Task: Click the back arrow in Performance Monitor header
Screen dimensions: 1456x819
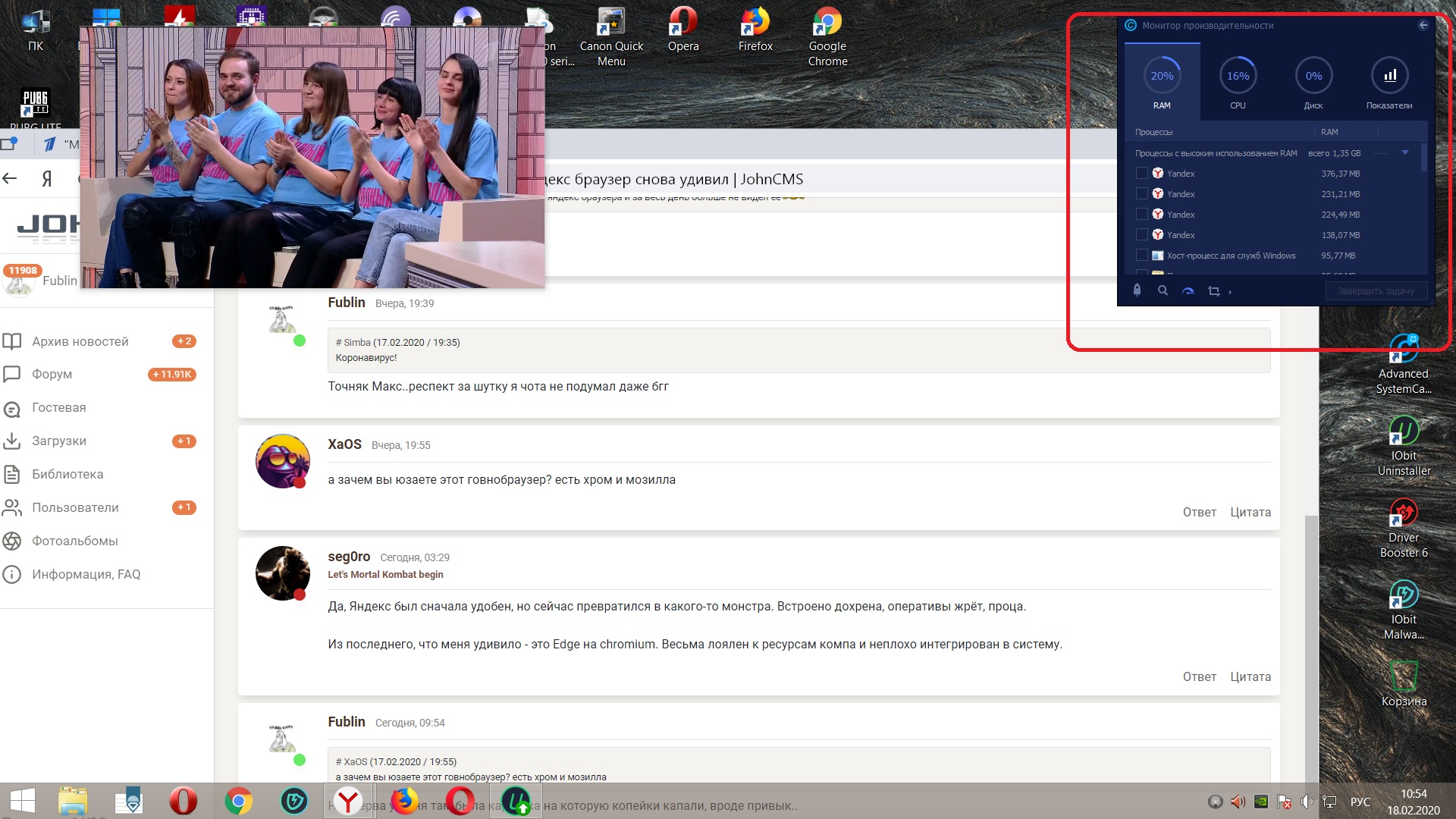Action: (x=1423, y=25)
